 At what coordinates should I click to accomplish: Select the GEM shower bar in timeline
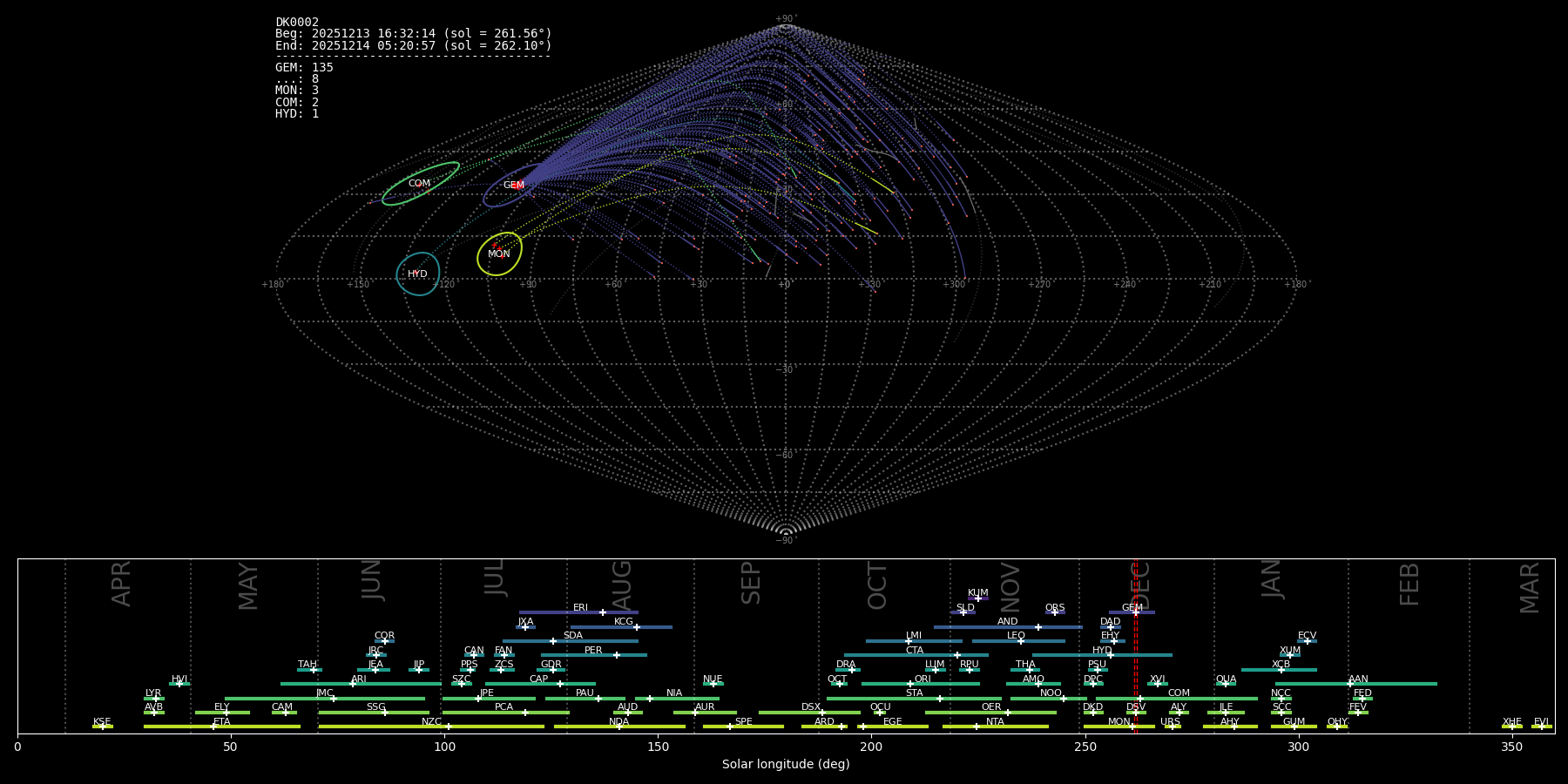pos(1132,612)
